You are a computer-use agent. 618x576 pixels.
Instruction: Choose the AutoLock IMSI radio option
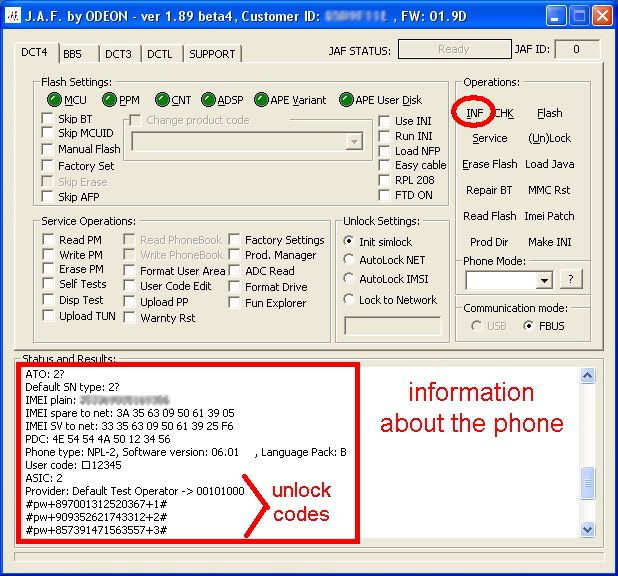coord(348,278)
